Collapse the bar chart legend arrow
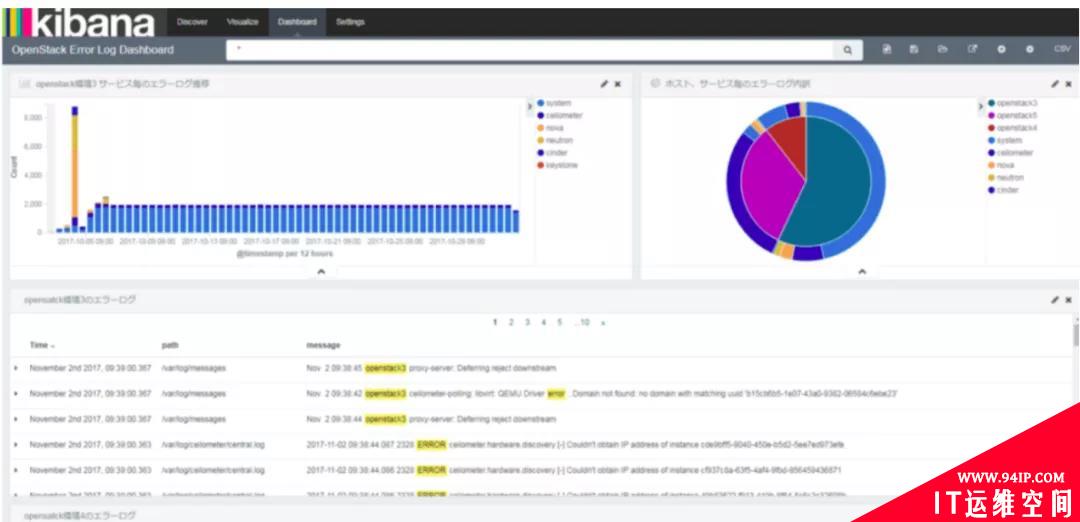The image size is (1080, 522). tap(530, 107)
